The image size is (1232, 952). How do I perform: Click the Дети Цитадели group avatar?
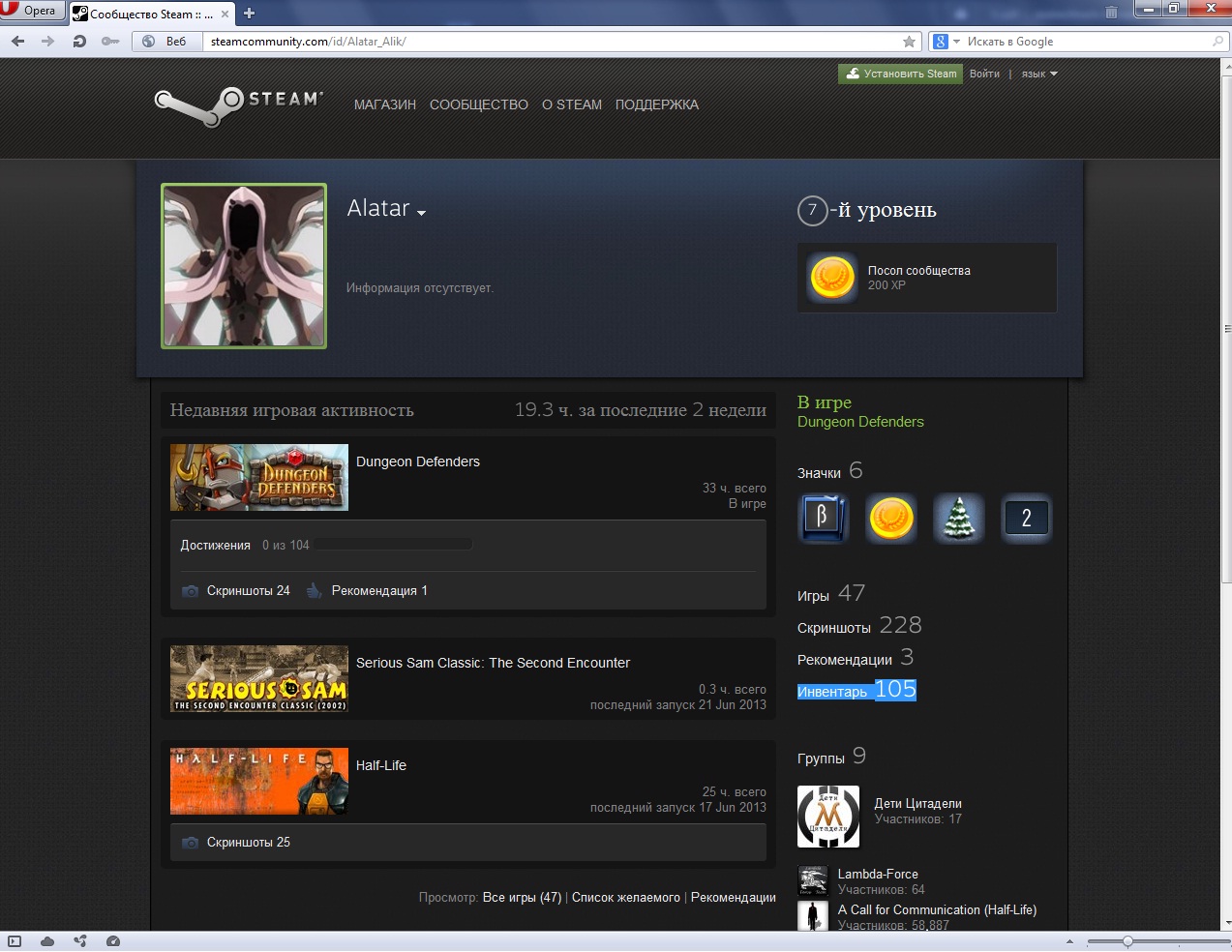pyautogui.click(x=828, y=817)
